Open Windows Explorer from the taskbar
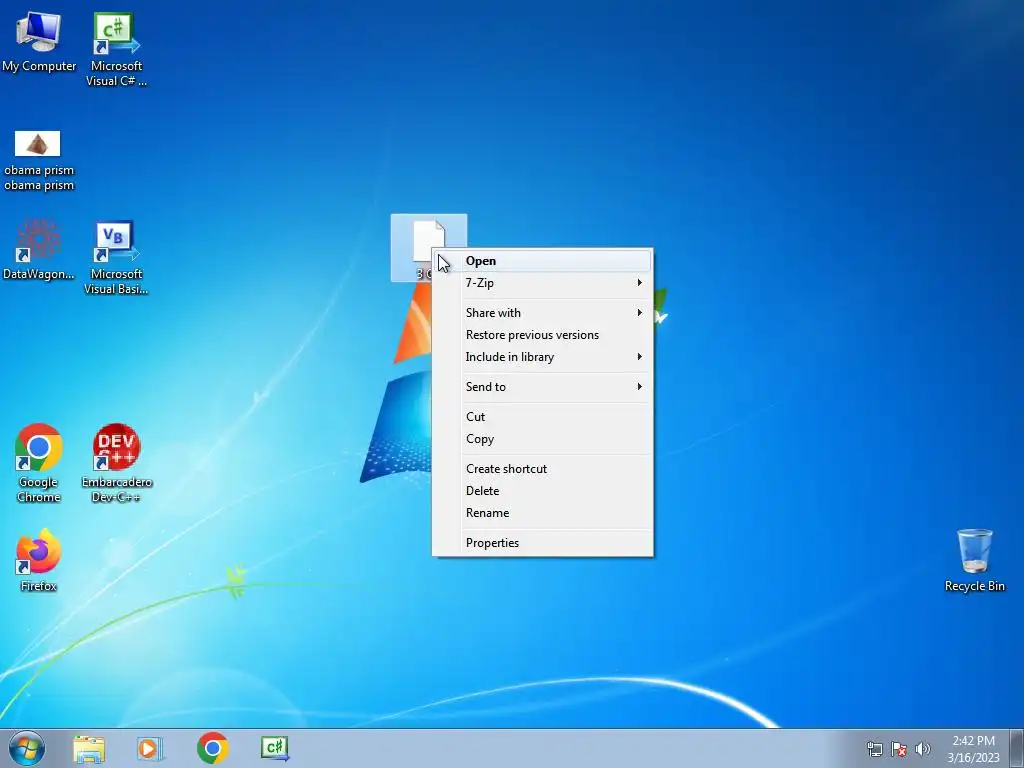The image size is (1024, 768). [89, 748]
